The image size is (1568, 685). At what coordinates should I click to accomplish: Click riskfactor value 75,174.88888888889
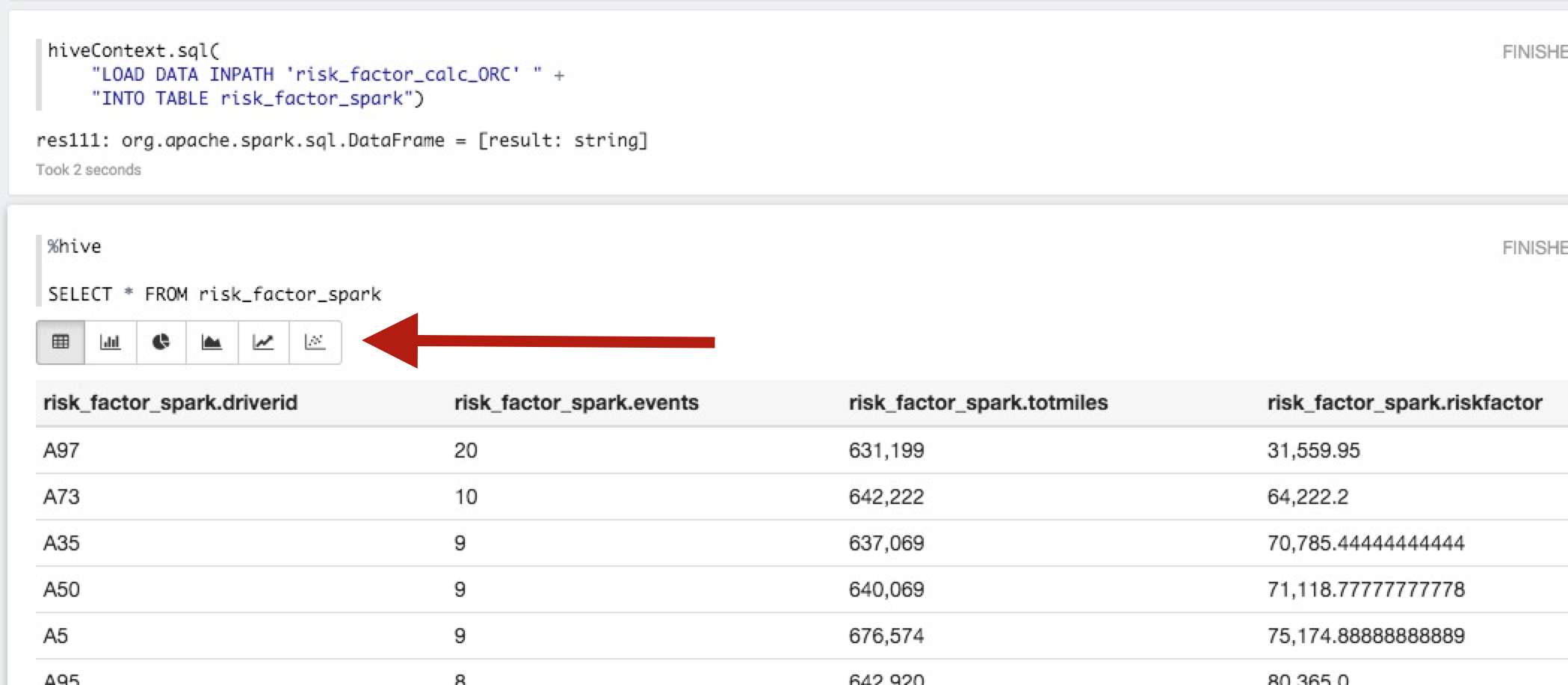click(x=1366, y=636)
